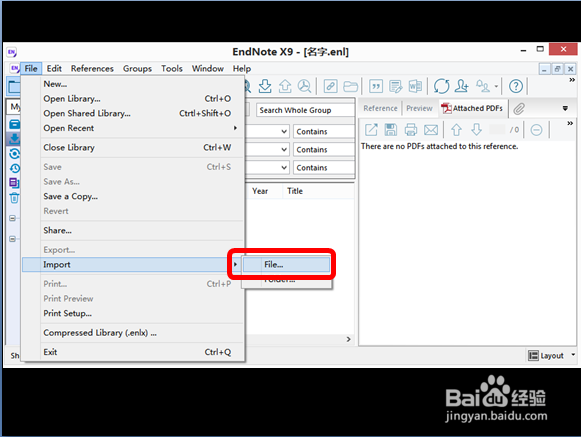Screen dimensions: 581x437
Task: Expand the Layout dropdown
Action: tap(573, 355)
